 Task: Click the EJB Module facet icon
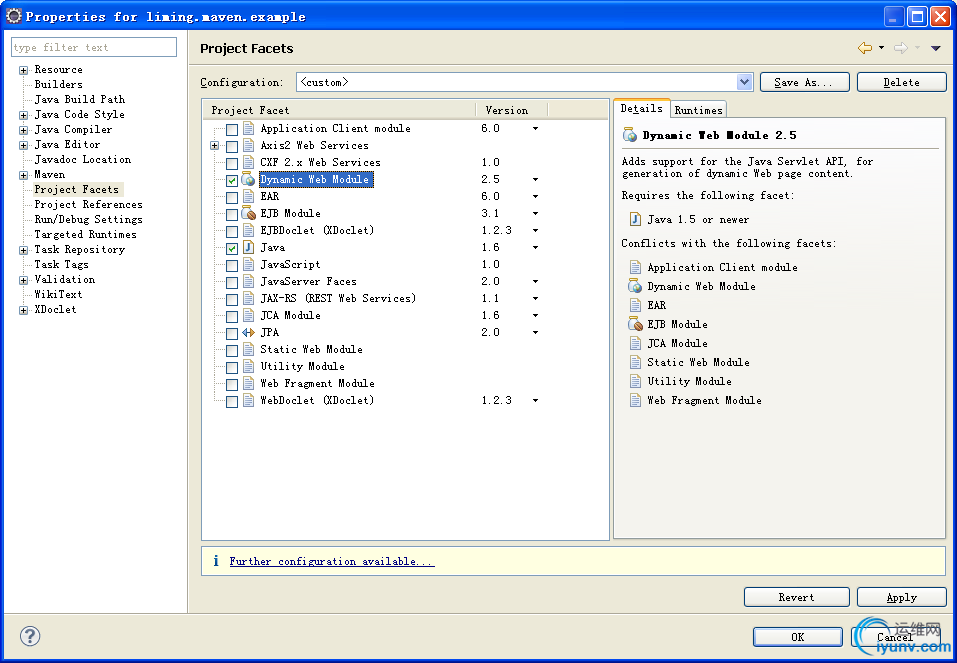tap(248, 214)
